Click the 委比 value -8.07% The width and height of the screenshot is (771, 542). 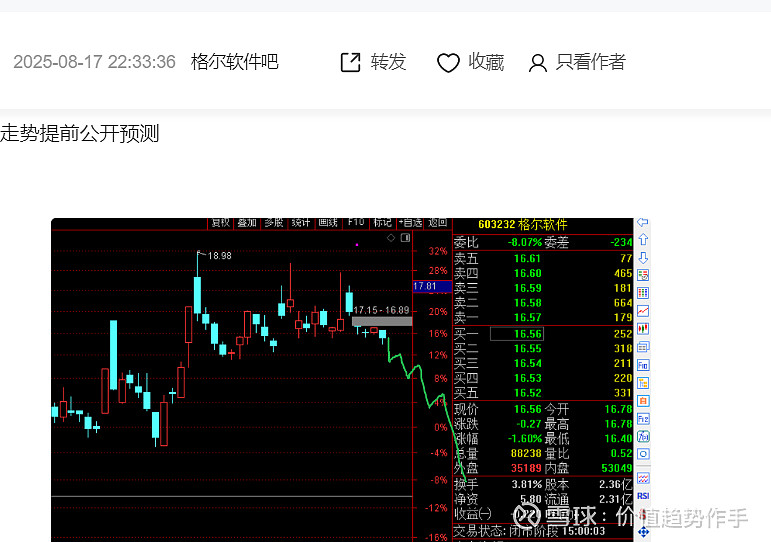(x=524, y=242)
